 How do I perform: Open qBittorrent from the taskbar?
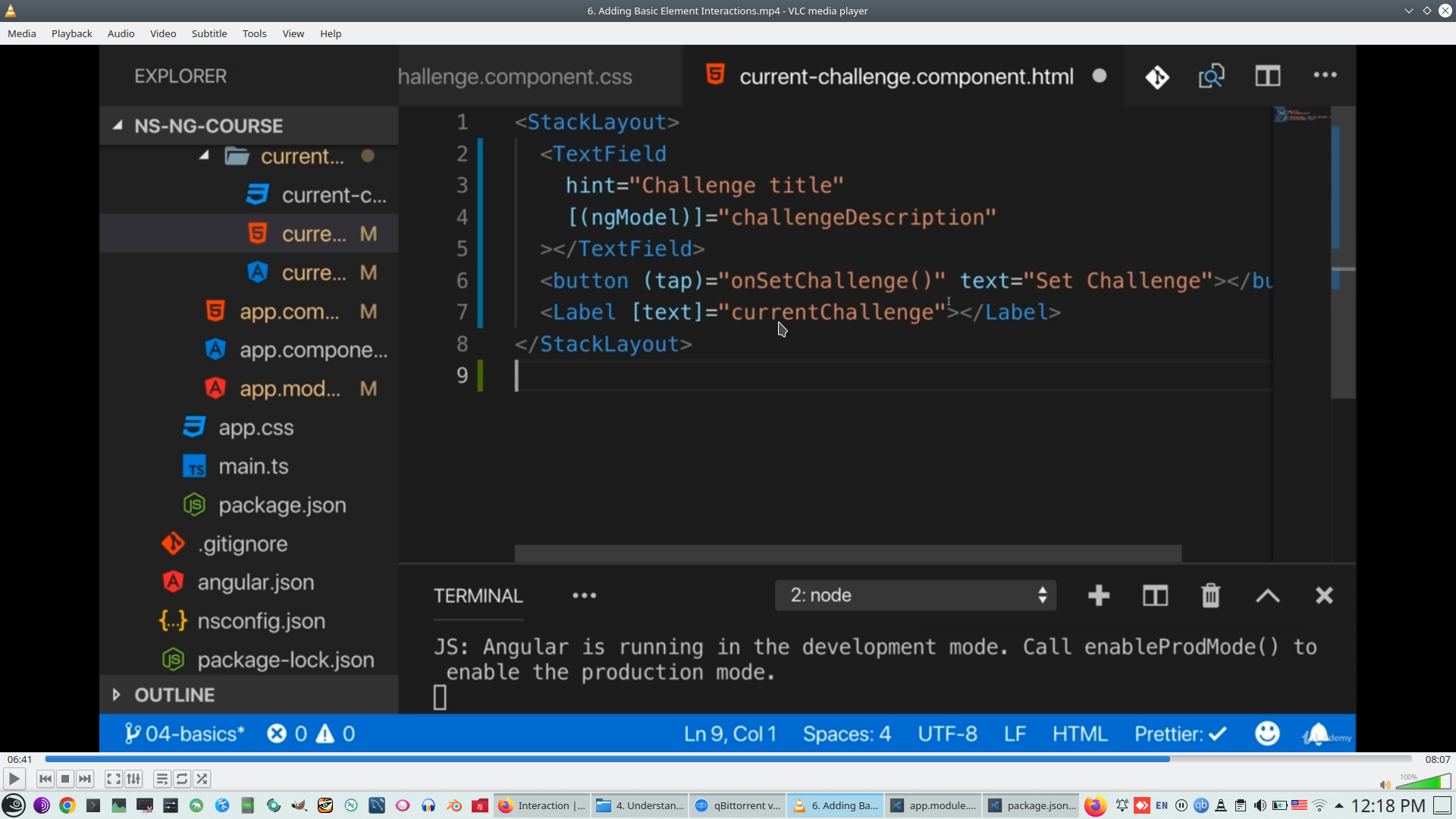click(x=738, y=805)
